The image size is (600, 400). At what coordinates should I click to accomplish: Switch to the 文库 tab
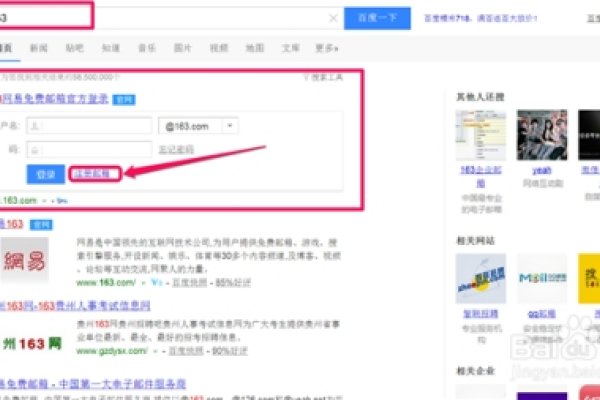(290, 48)
